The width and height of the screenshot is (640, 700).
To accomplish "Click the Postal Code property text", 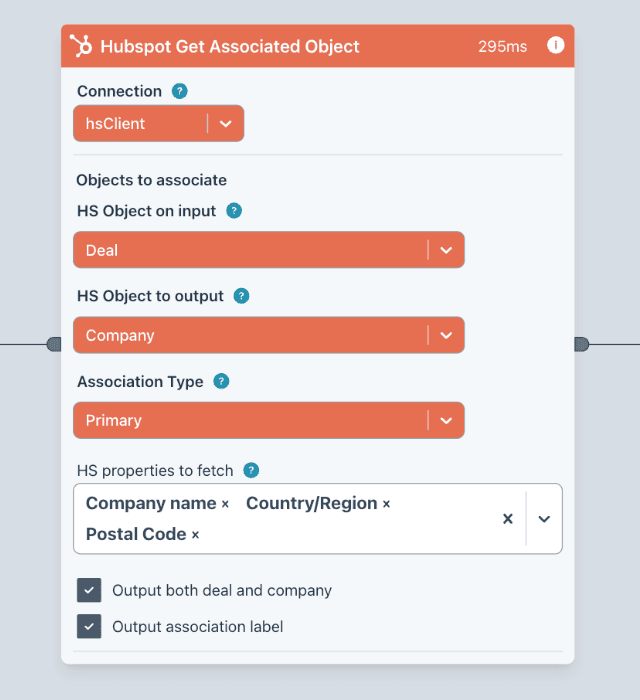I will coord(136,534).
